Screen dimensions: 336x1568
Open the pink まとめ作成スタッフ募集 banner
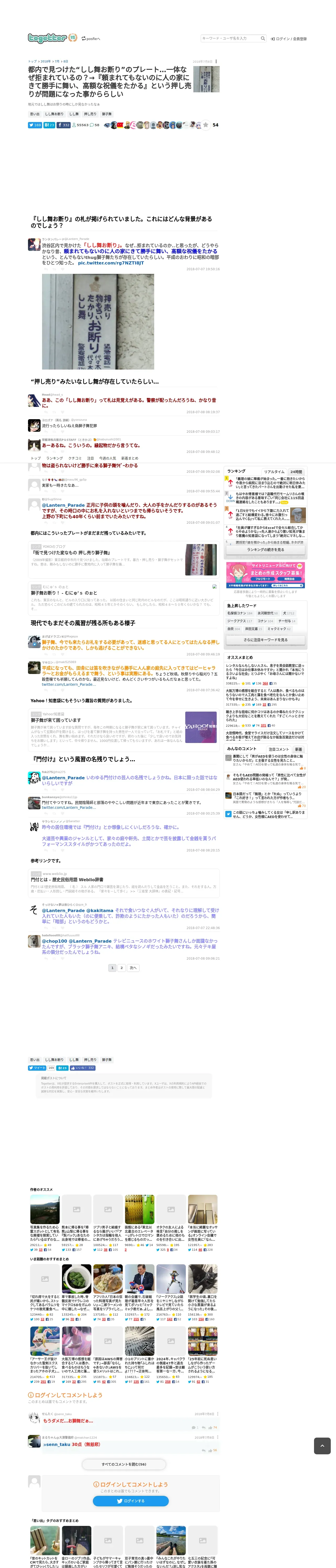[x=265, y=575]
